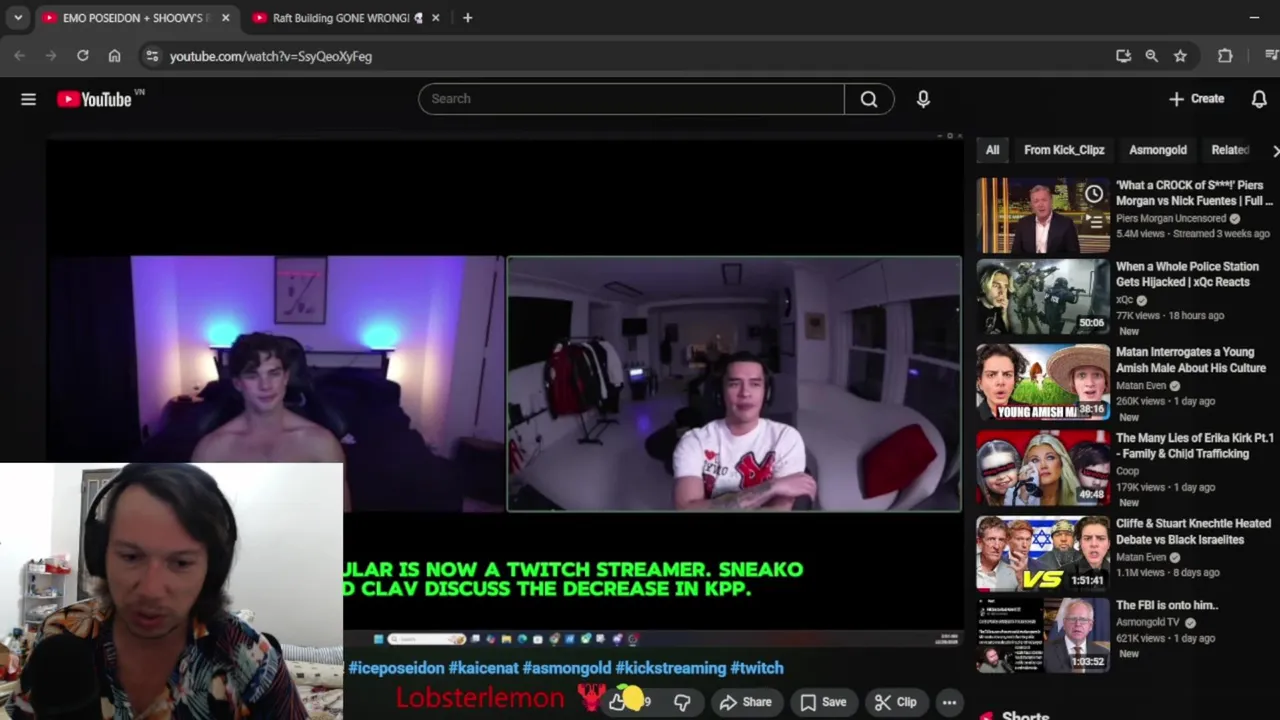Watch later icon on Piers Morgan thumbnail
The height and width of the screenshot is (720, 1280).
(1095, 194)
